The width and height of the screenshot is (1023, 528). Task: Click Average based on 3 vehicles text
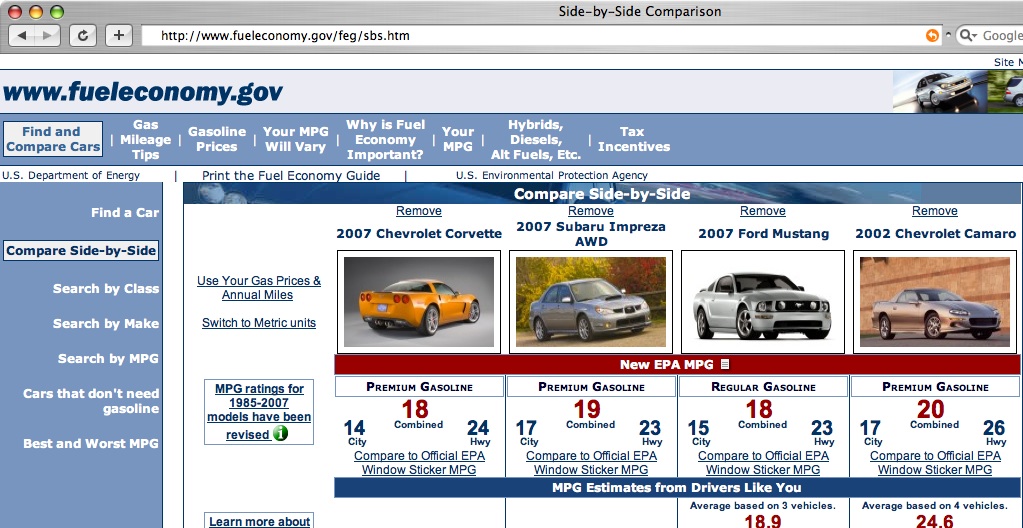pos(763,506)
